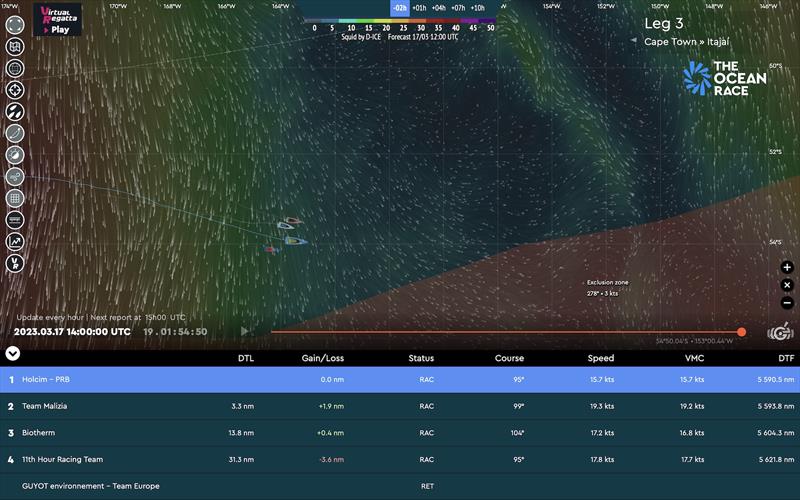Click the Geovoile logo icon at bottom right
The height and width of the screenshot is (500, 800).
click(x=780, y=332)
